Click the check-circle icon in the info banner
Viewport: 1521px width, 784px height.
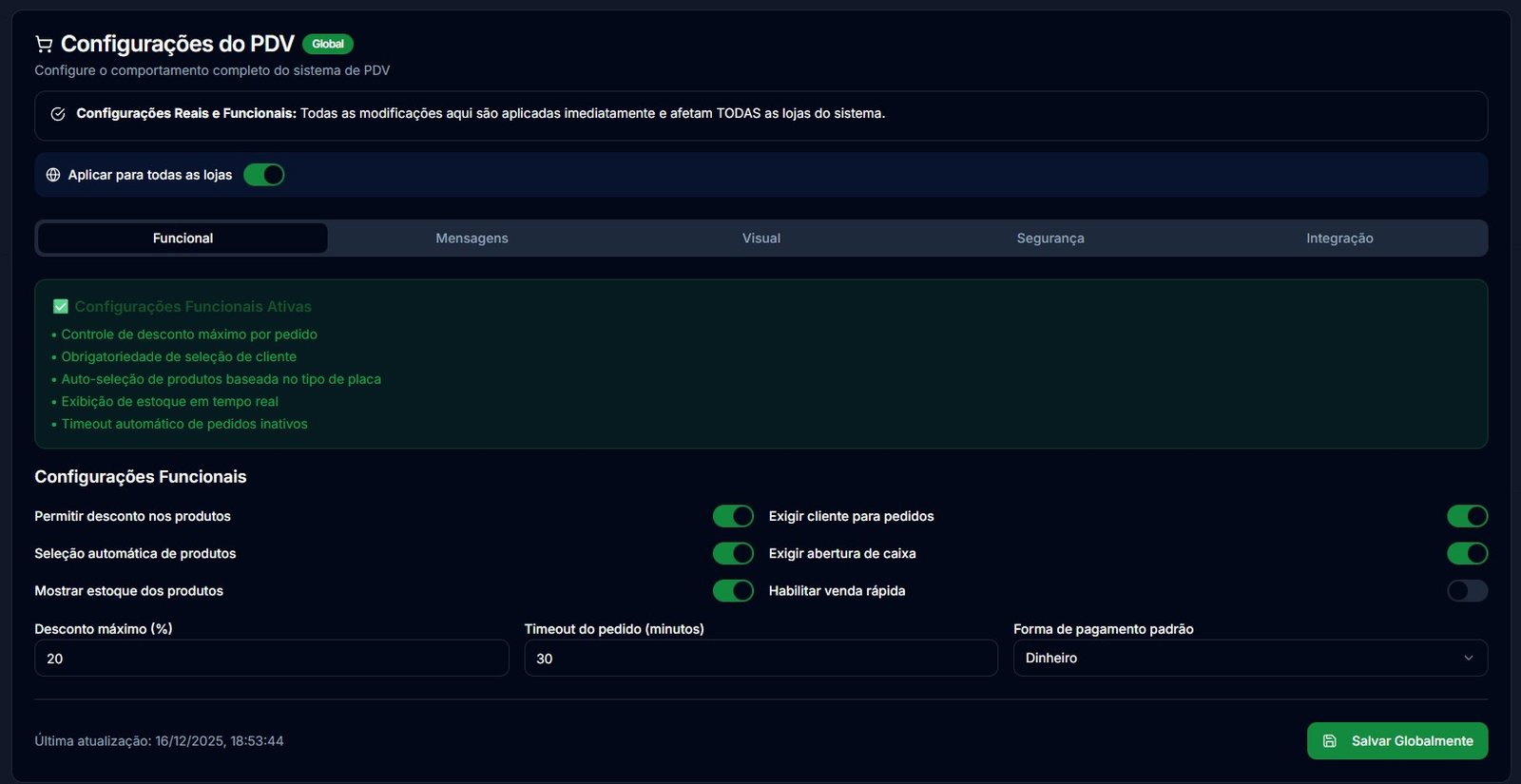pyautogui.click(x=58, y=114)
